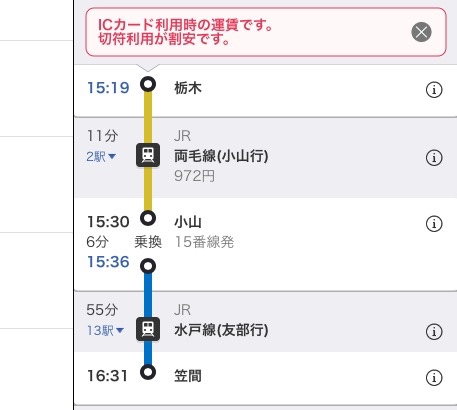This screenshot has height=410, width=457.
Task: Click 水戸線(友部行) line name
Action: click(x=221, y=330)
